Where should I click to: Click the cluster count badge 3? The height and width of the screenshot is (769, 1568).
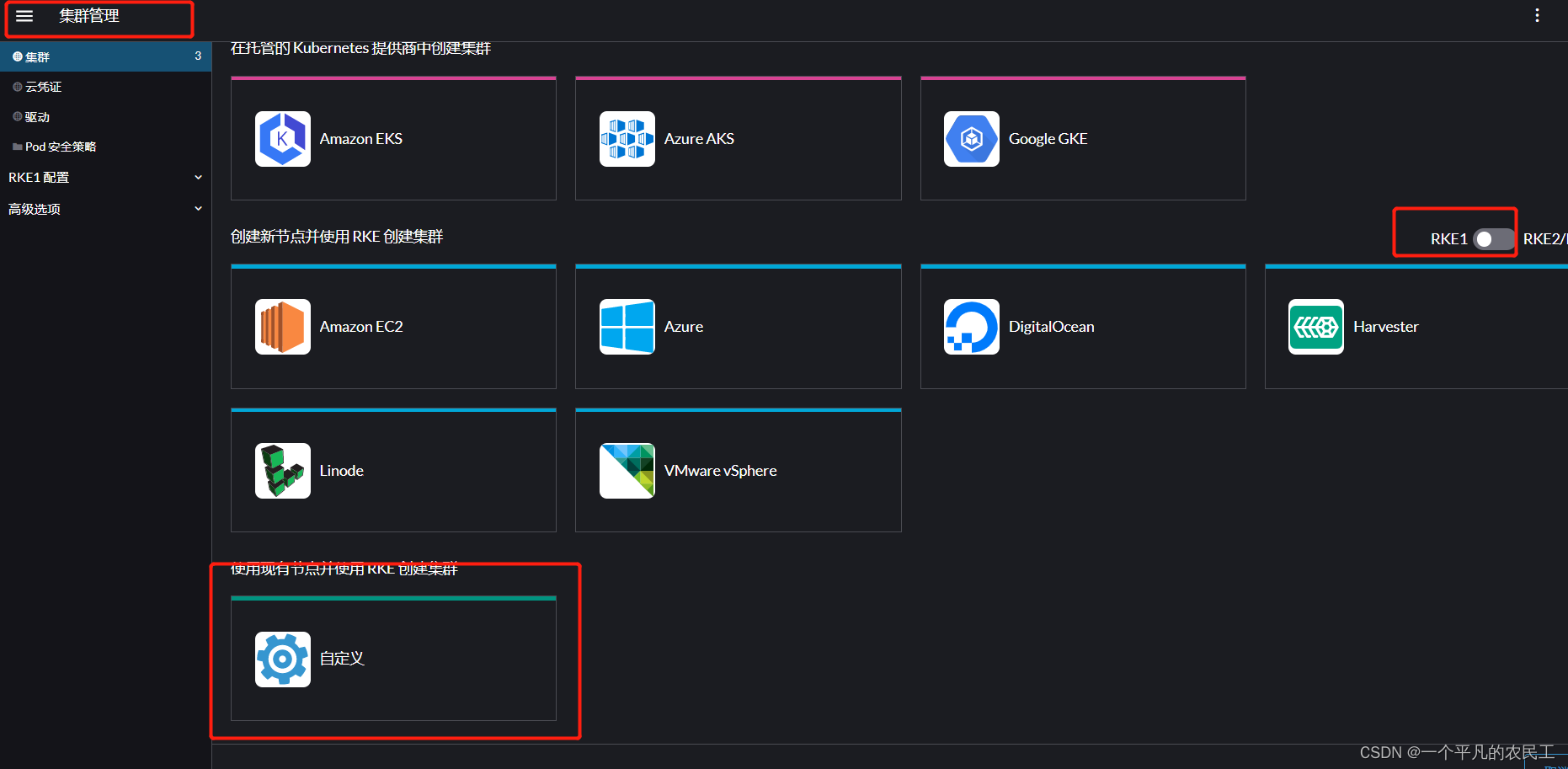coord(198,56)
